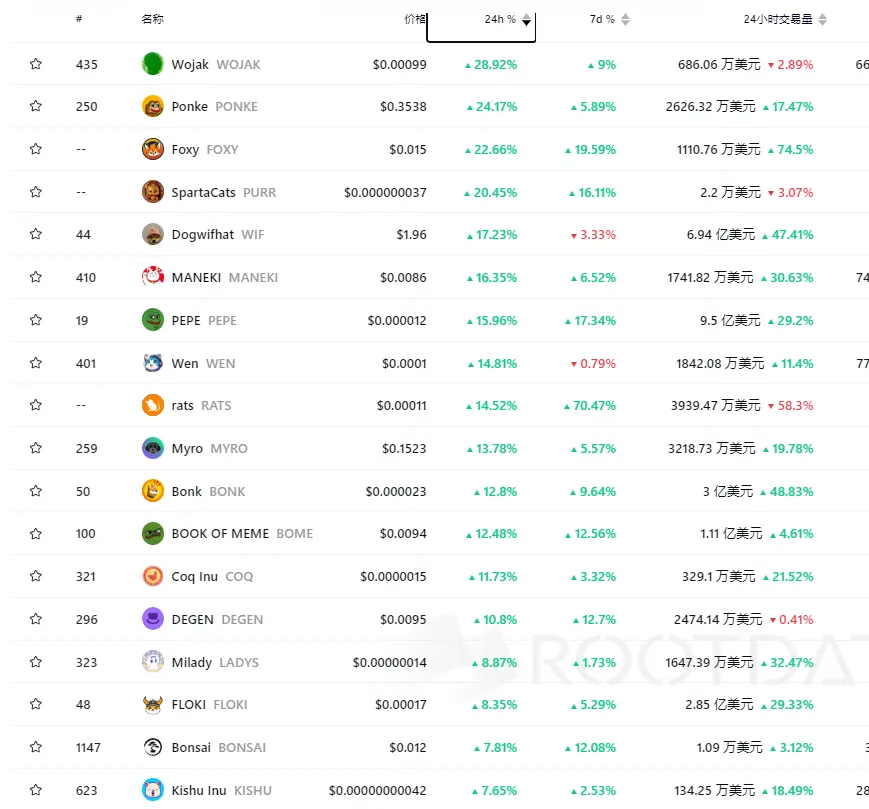Click the 价格 column header
The height and width of the screenshot is (809, 869).
414,19
